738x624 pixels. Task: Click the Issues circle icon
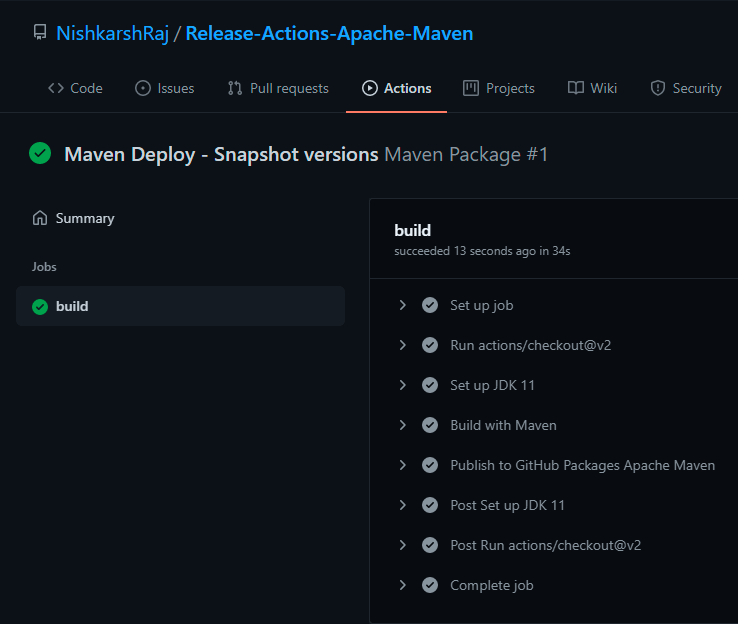tap(143, 88)
